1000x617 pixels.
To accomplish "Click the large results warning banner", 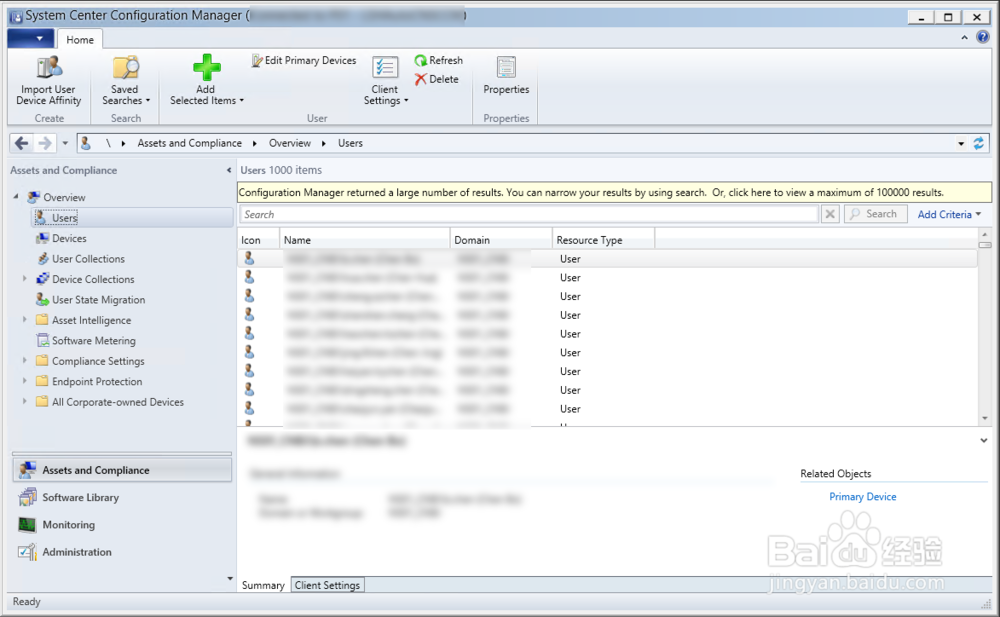I will [x=614, y=192].
